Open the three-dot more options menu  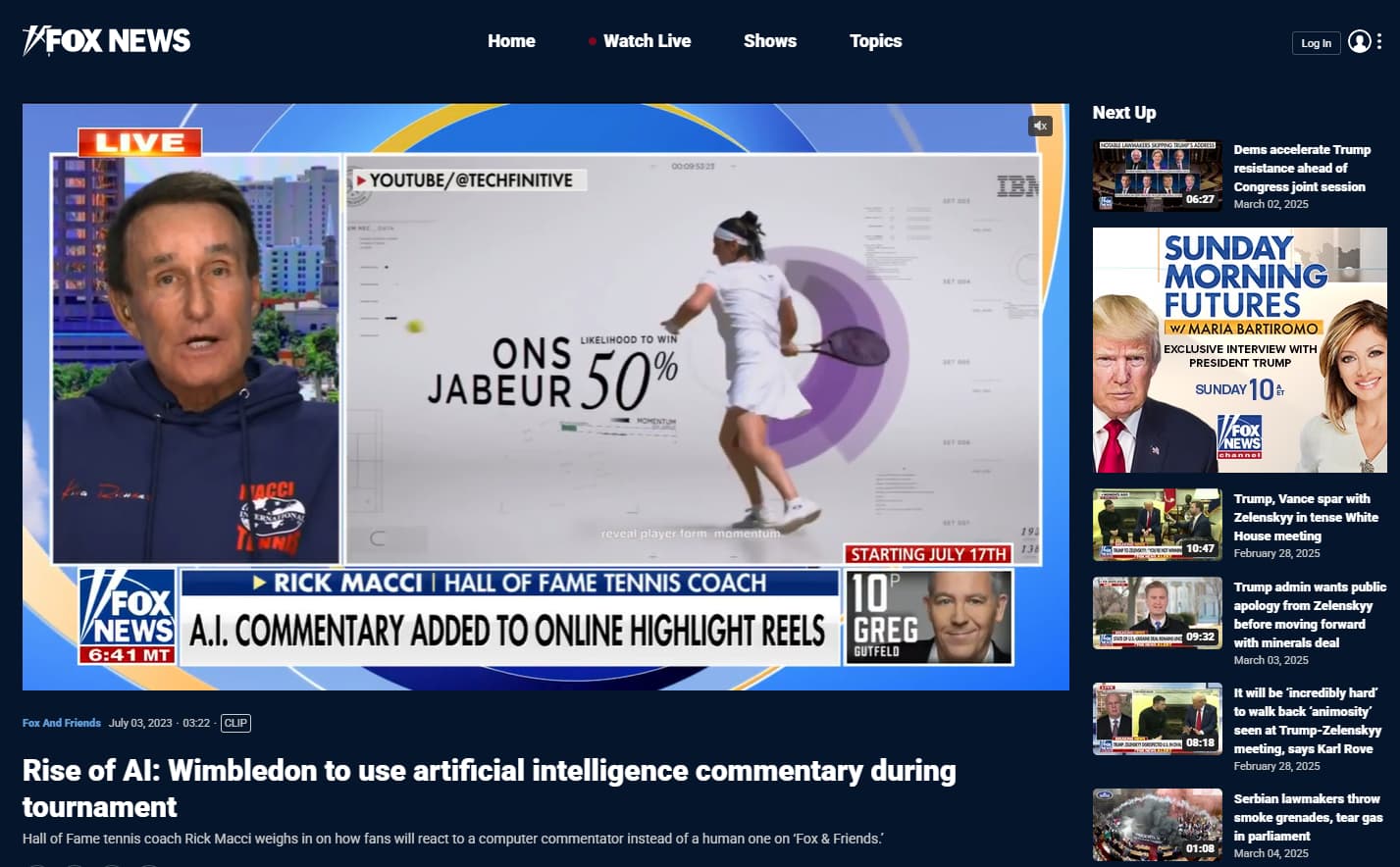(x=1379, y=41)
